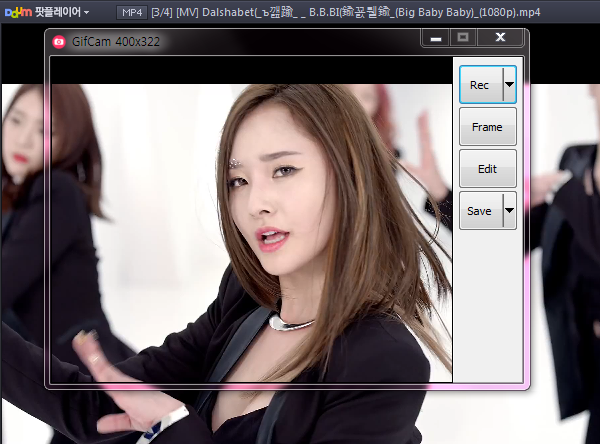
Task: Minimize the GifCam window
Action: (435, 38)
